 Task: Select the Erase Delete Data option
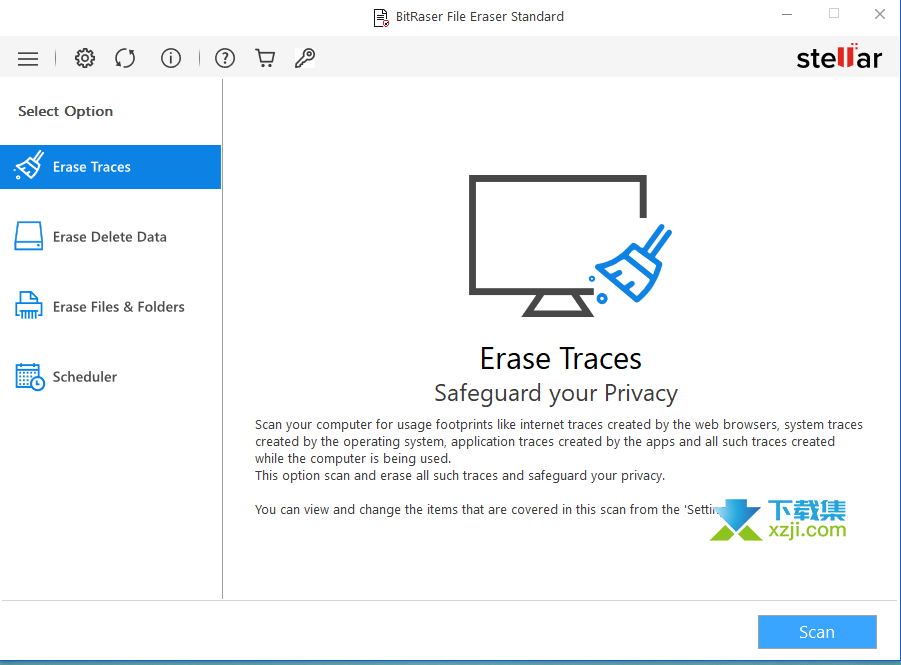coord(110,237)
